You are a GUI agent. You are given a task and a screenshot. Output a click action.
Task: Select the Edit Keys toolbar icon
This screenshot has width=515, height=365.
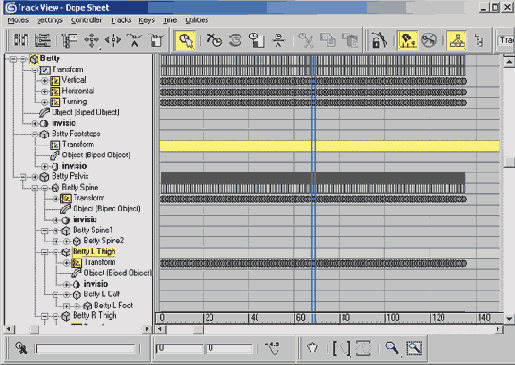(x=21, y=40)
